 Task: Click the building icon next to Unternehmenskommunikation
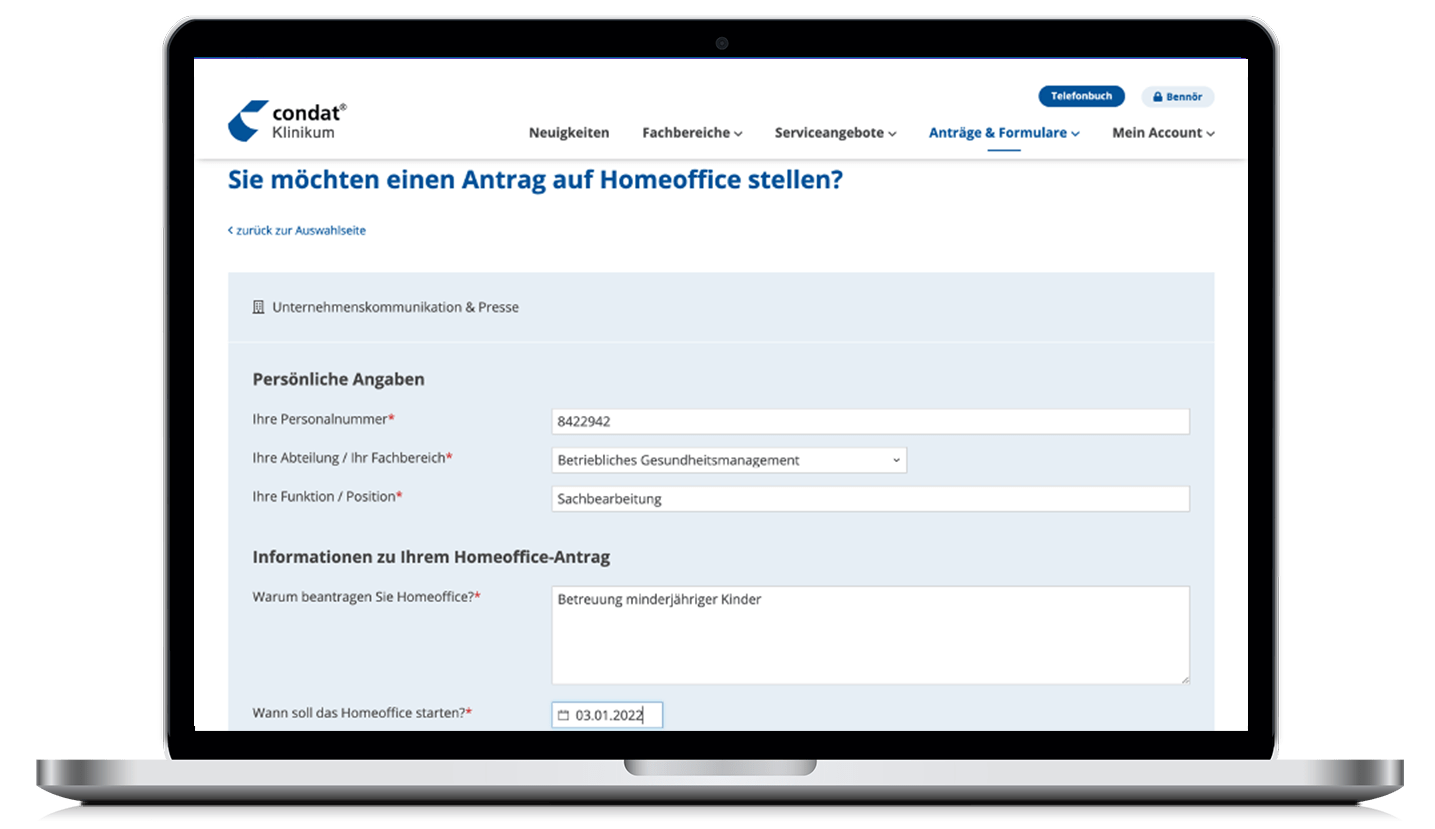pos(258,307)
